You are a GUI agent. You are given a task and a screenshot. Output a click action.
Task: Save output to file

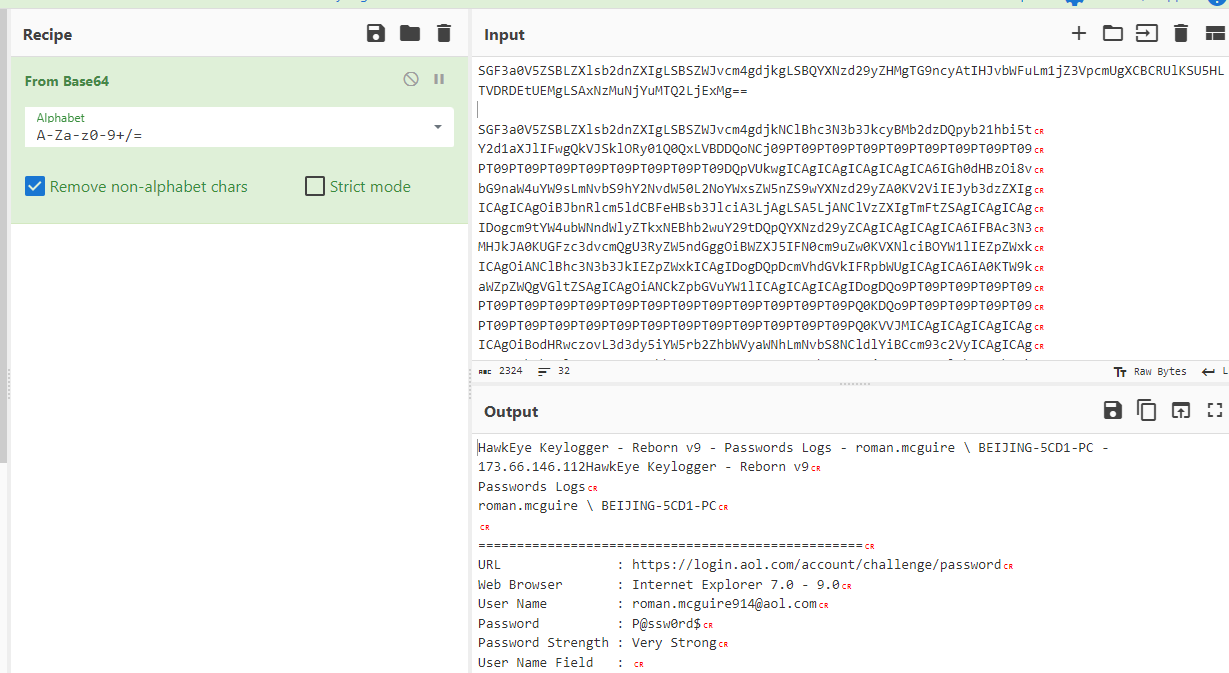(1112, 410)
